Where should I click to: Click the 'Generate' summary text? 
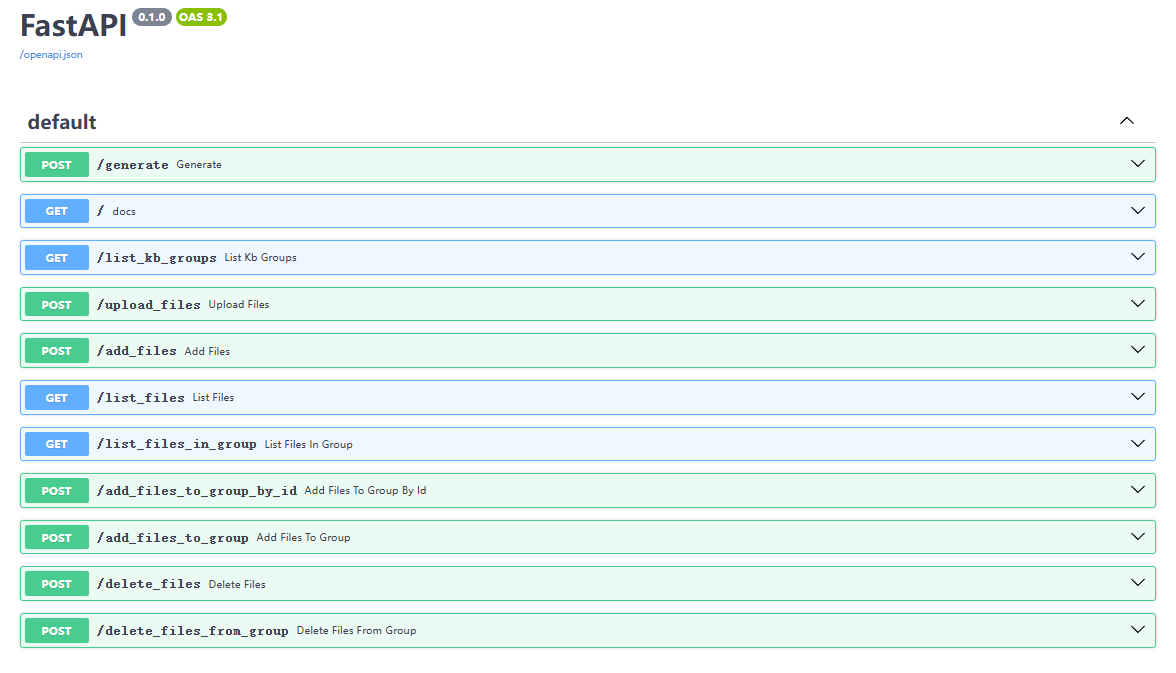coord(199,164)
